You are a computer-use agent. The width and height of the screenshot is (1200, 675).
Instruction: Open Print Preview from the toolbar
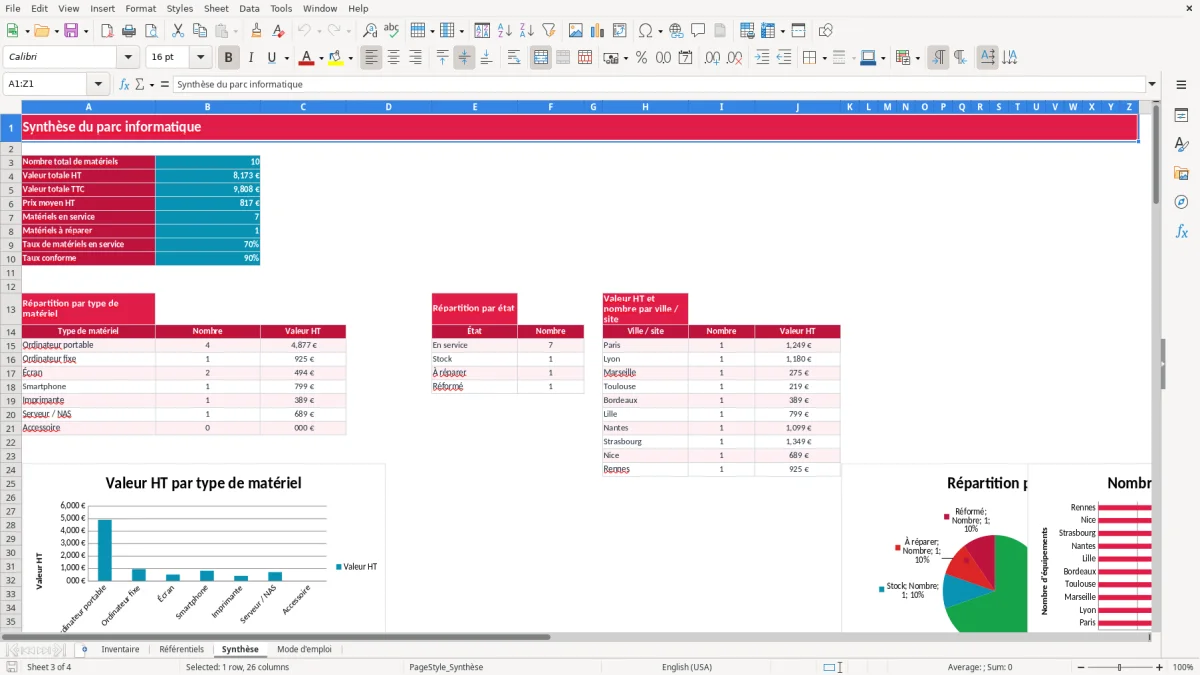[150, 31]
